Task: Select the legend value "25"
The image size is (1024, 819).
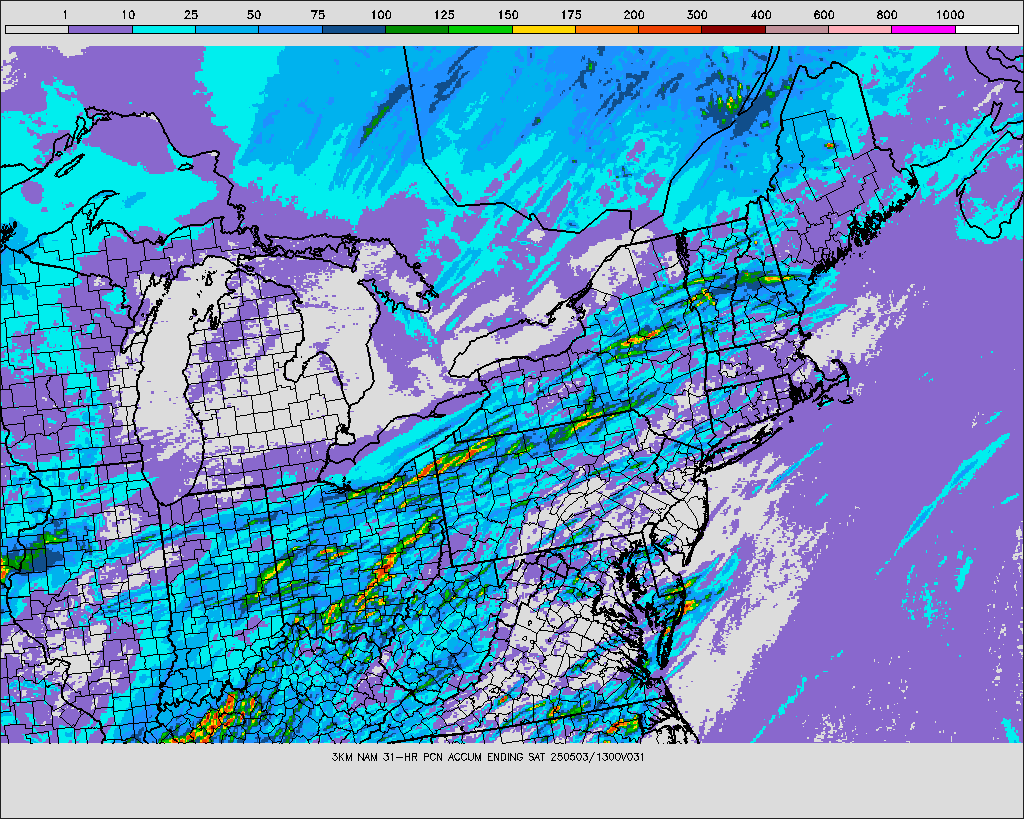Action: coord(191,14)
